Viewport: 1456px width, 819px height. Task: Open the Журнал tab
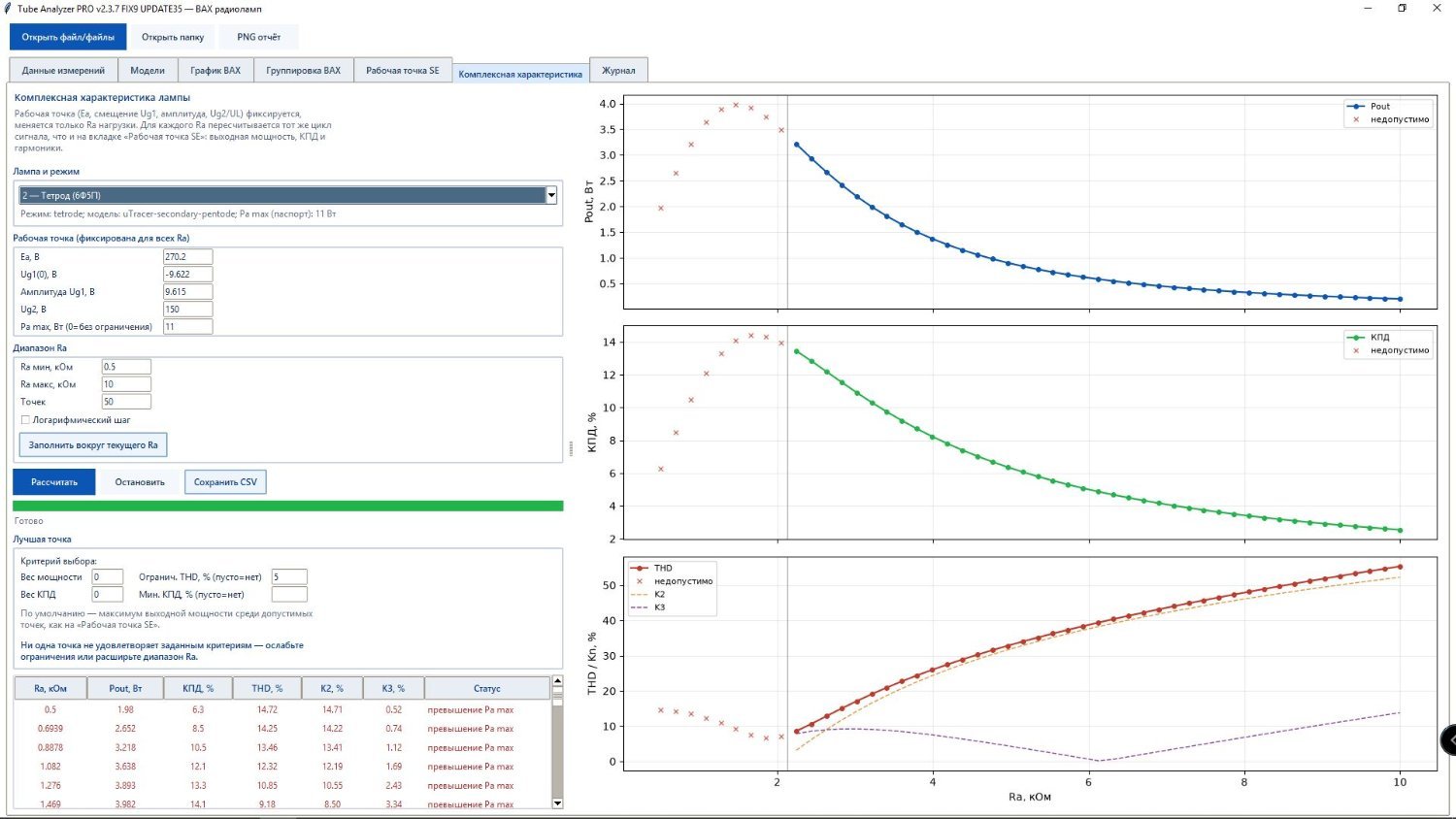pyautogui.click(x=618, y=70)
